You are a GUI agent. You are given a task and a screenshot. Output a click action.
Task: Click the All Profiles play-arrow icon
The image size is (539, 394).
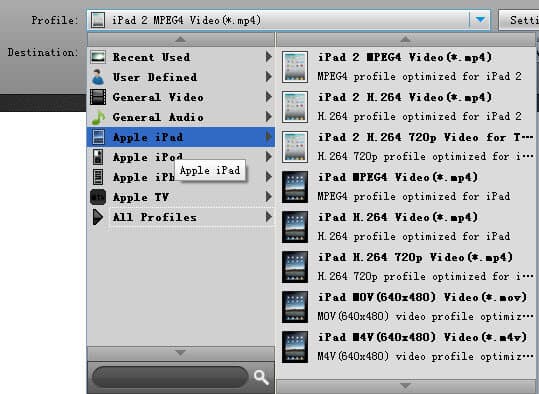click(98, 217)
